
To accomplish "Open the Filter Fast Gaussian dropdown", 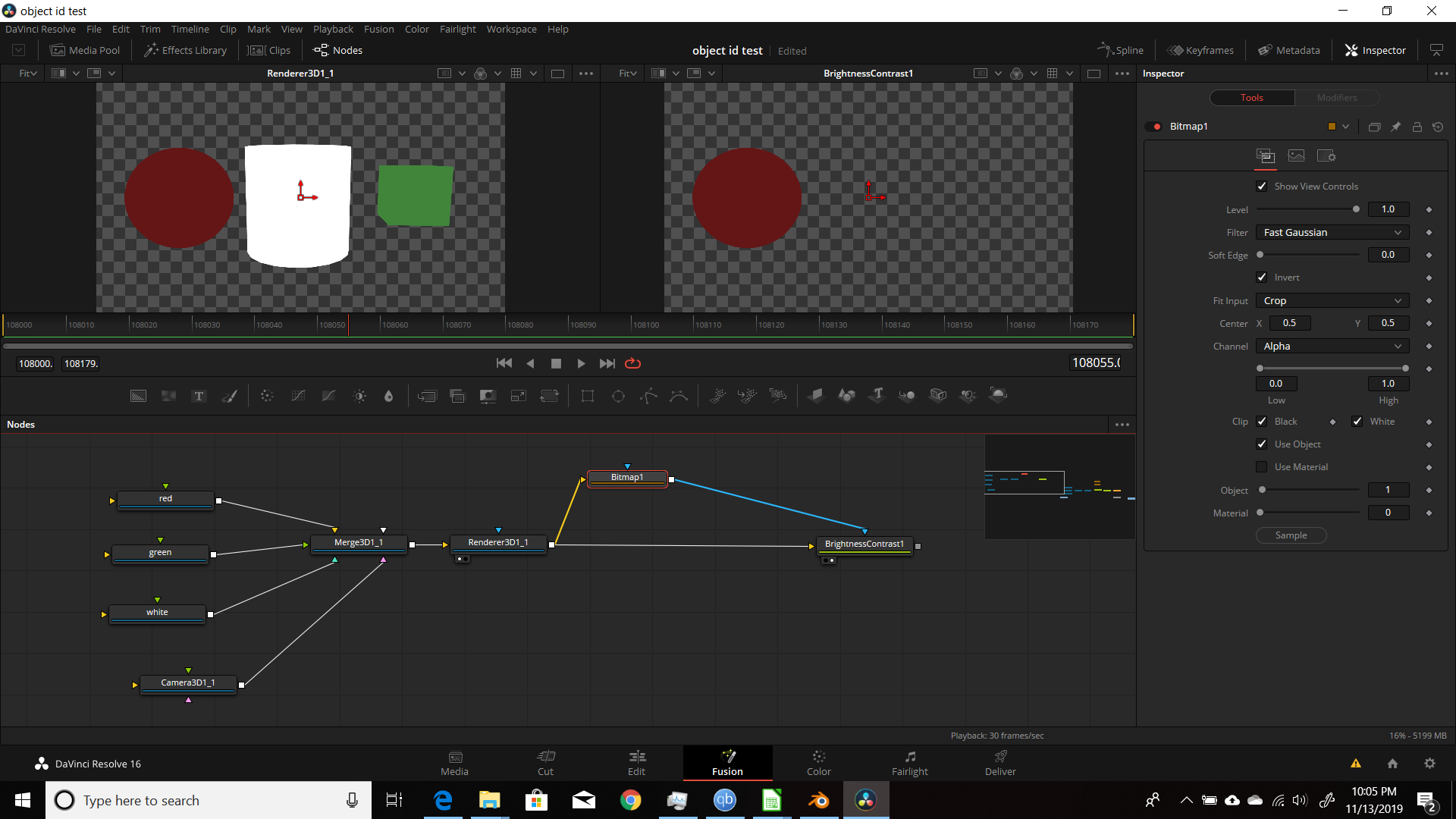I will [1332, 232].
